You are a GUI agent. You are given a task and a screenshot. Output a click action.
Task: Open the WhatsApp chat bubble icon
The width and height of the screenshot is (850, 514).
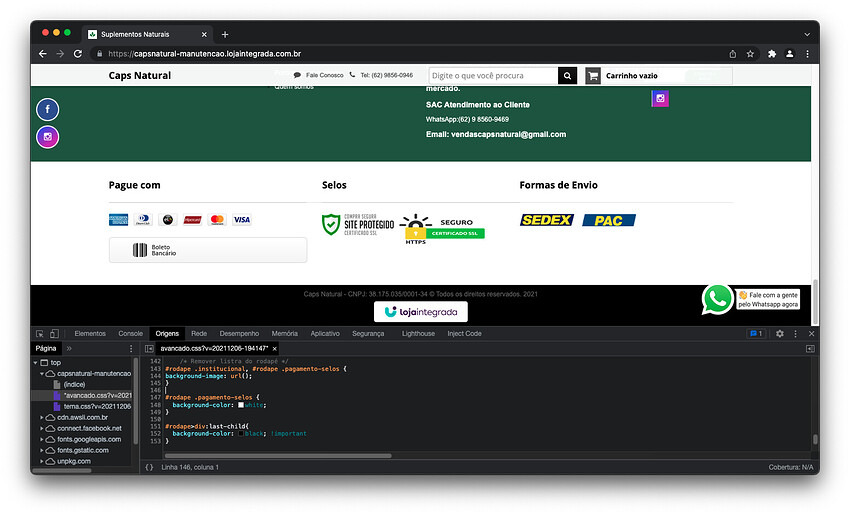pos(717,299)
